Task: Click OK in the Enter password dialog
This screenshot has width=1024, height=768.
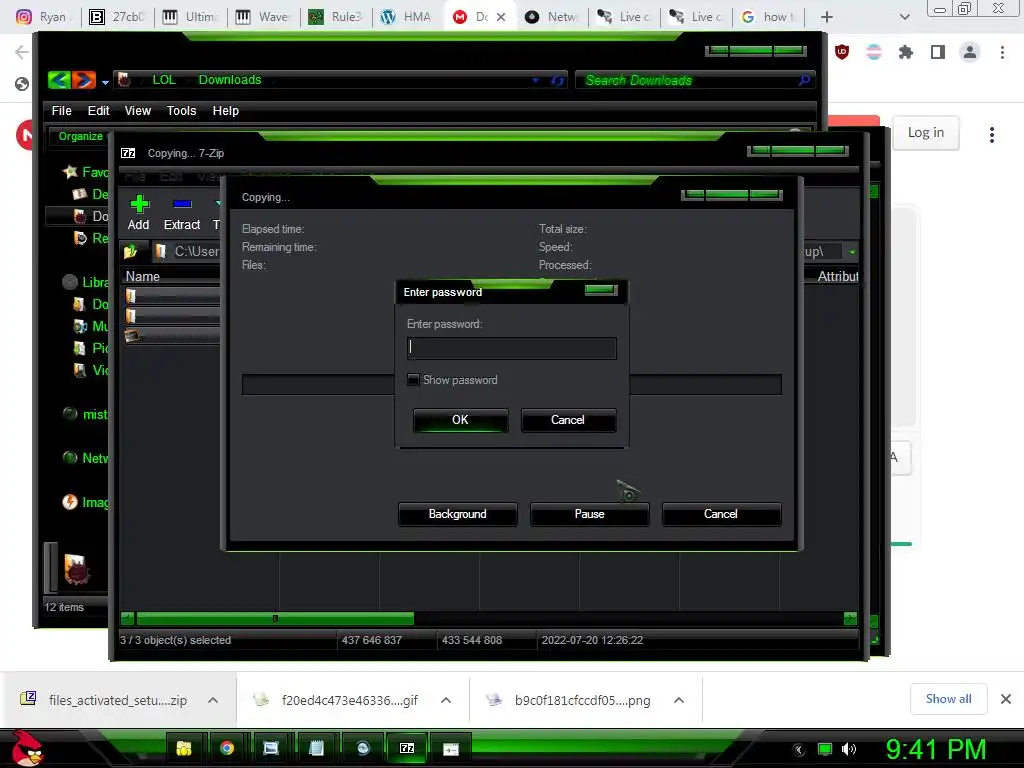Action: [x=460, y=420]
